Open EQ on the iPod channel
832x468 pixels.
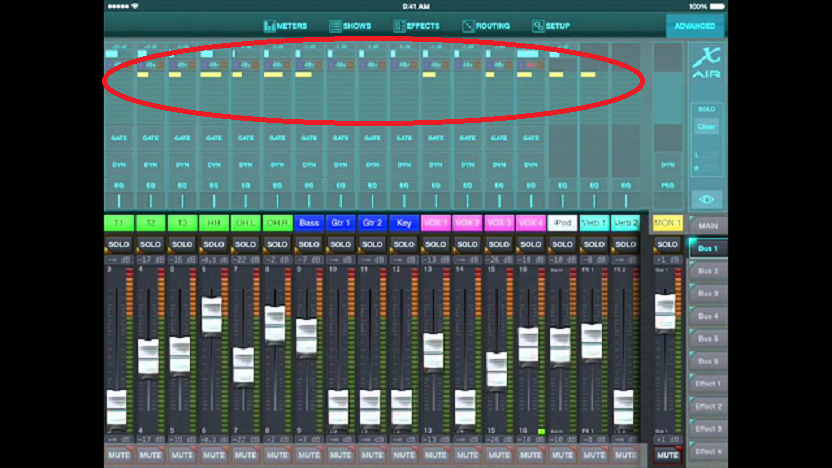[562, 186]
